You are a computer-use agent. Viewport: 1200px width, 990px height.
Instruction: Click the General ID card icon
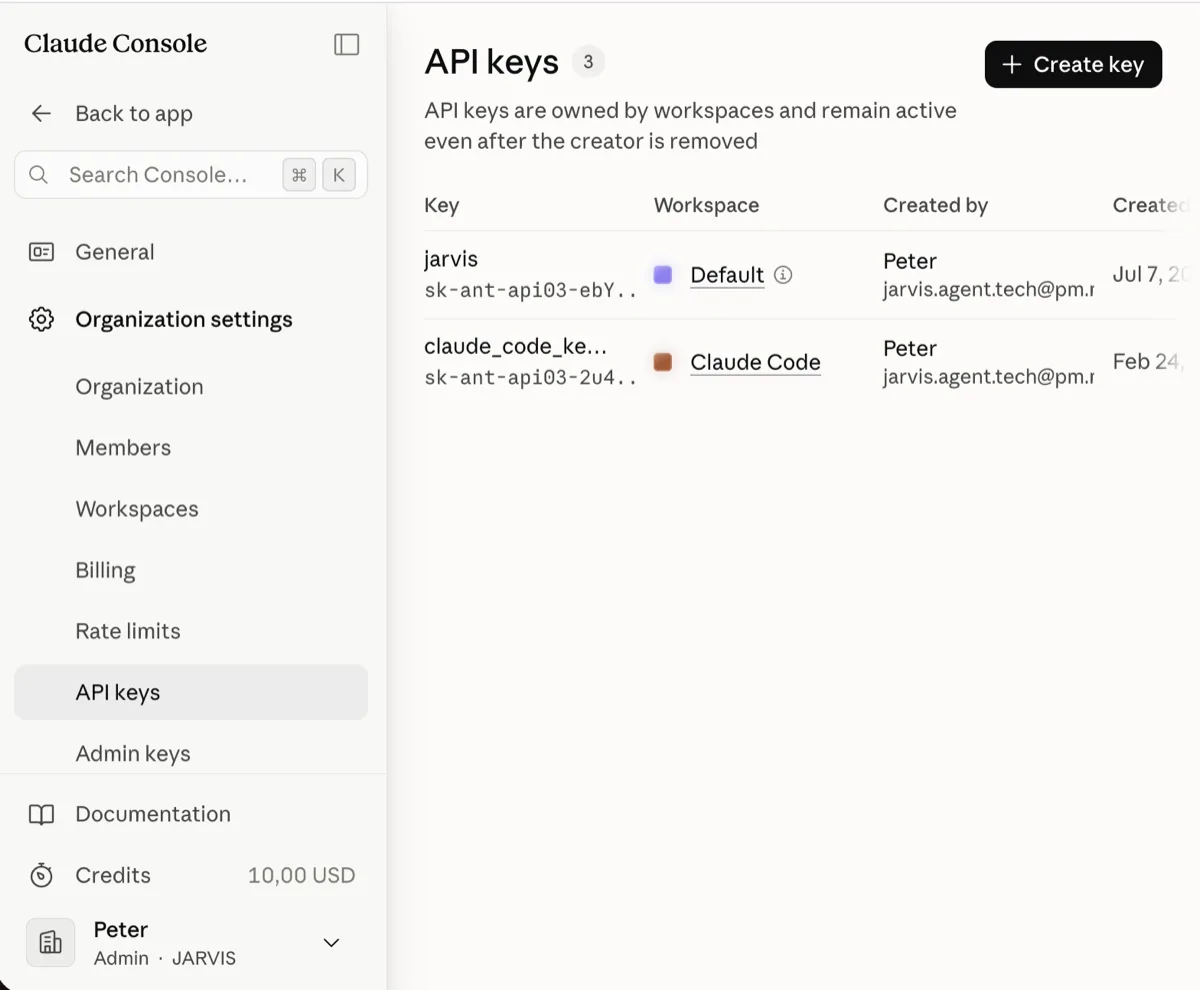click(41, 252)
